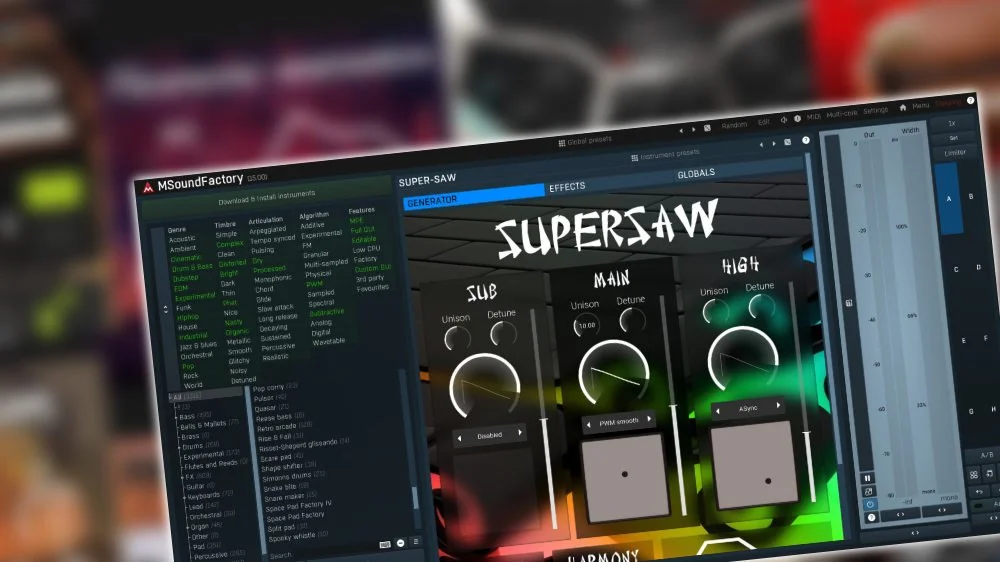
Task: Open the Settings menu
Action: [875, 110]
